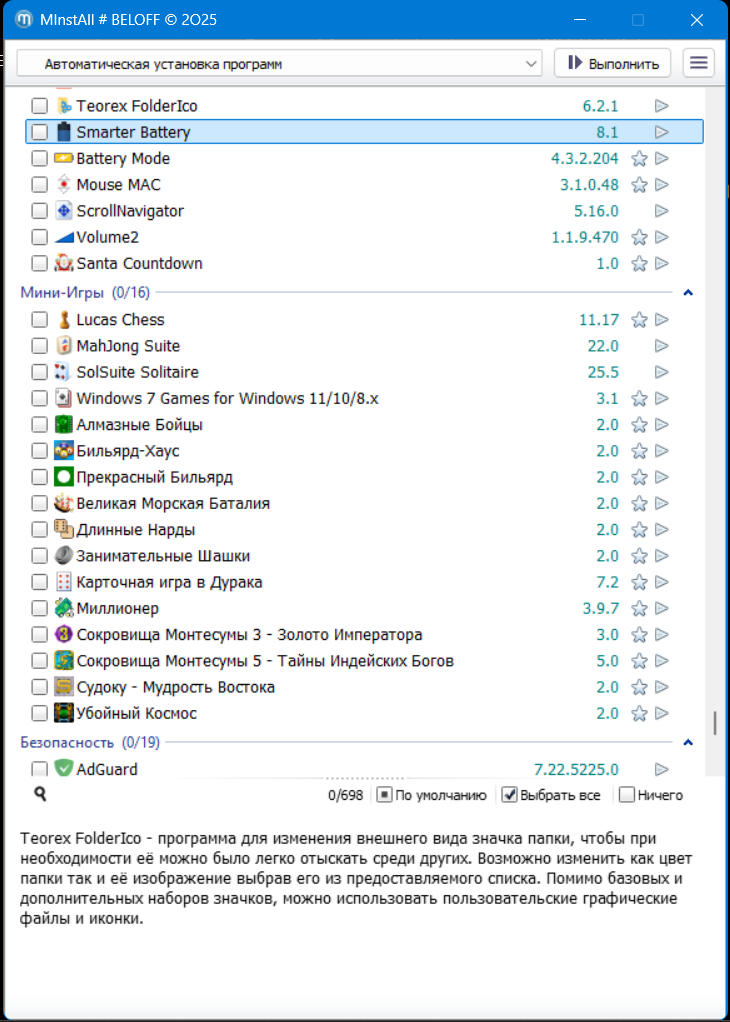
Task: Collapse the Мини-Игры section
Action: [687, 293]
